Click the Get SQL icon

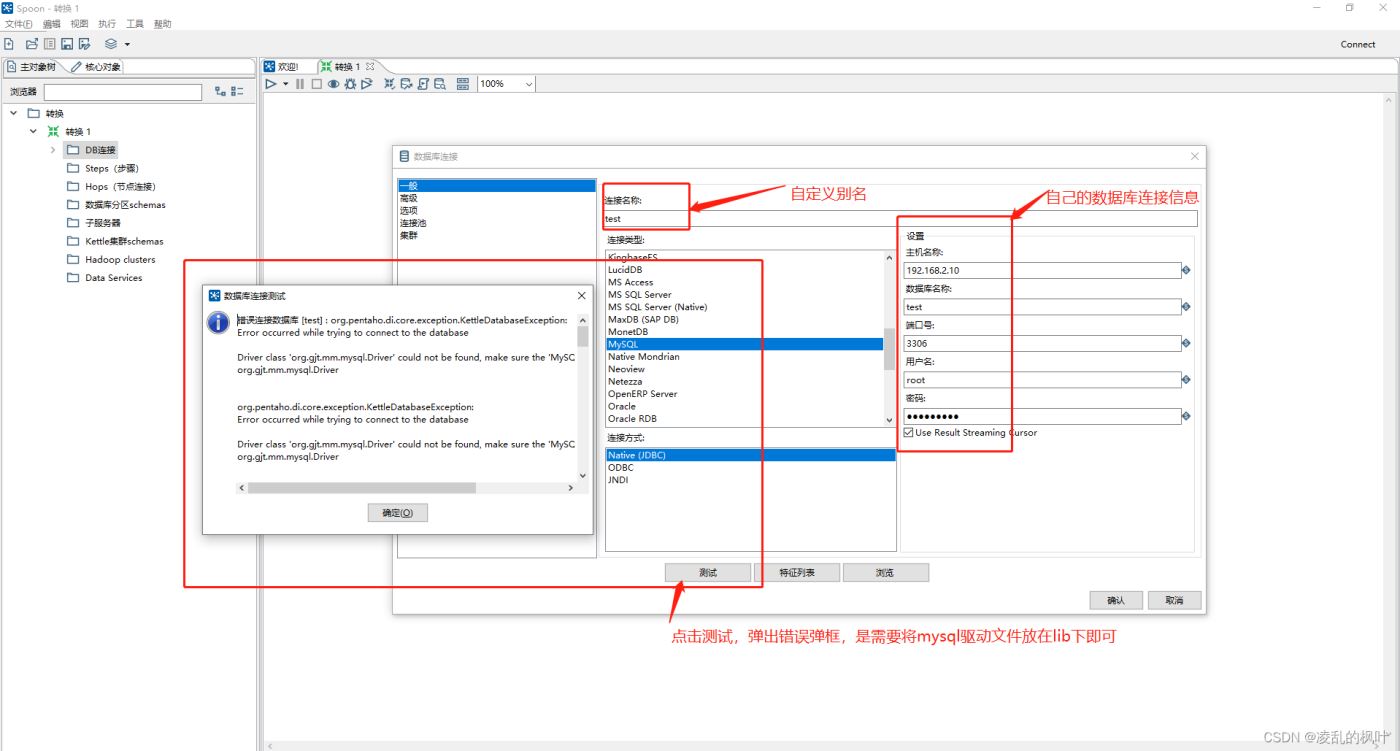(x=423, y=84)
